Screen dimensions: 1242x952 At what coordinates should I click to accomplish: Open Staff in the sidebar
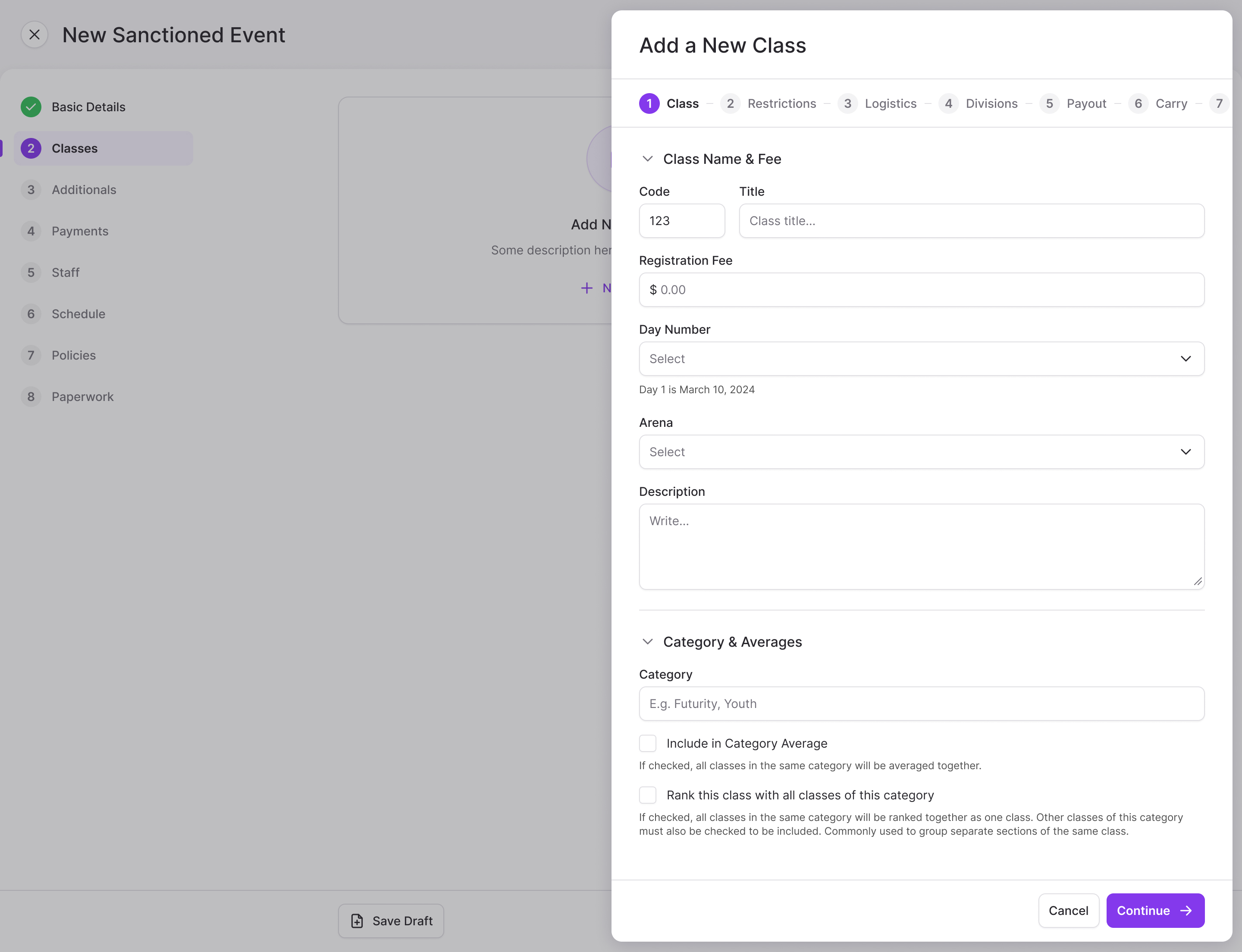[x=104, y=272]
